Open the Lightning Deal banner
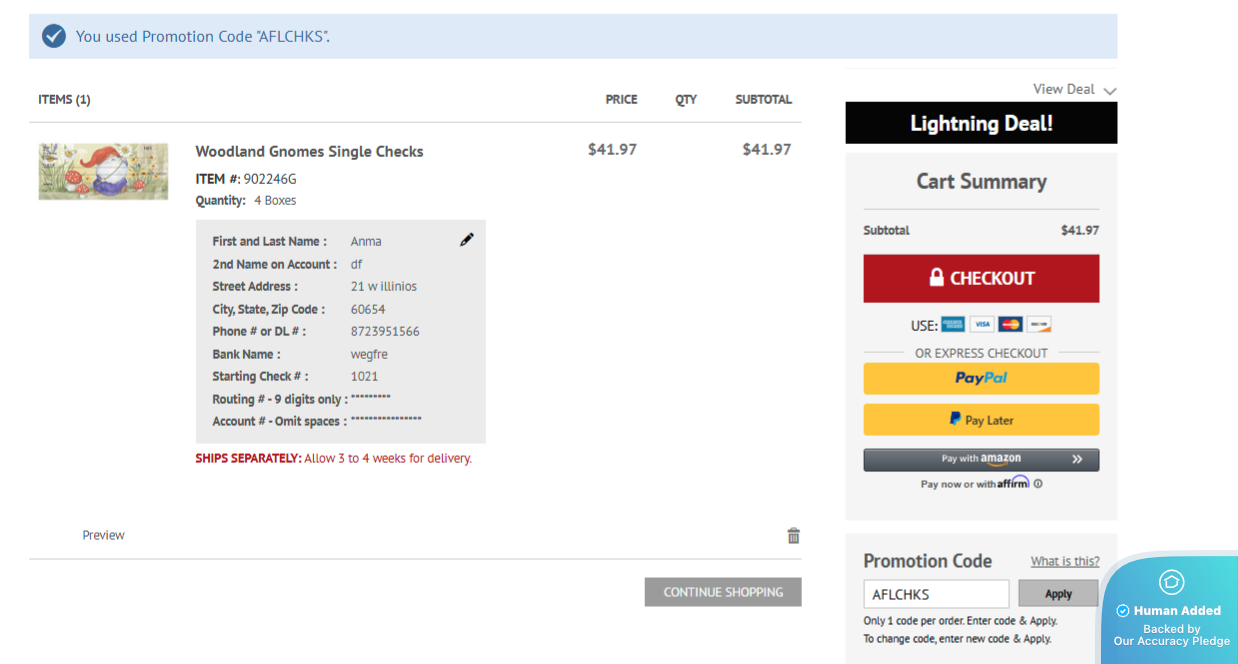The image size is (1238, 664). coord(981,123)
